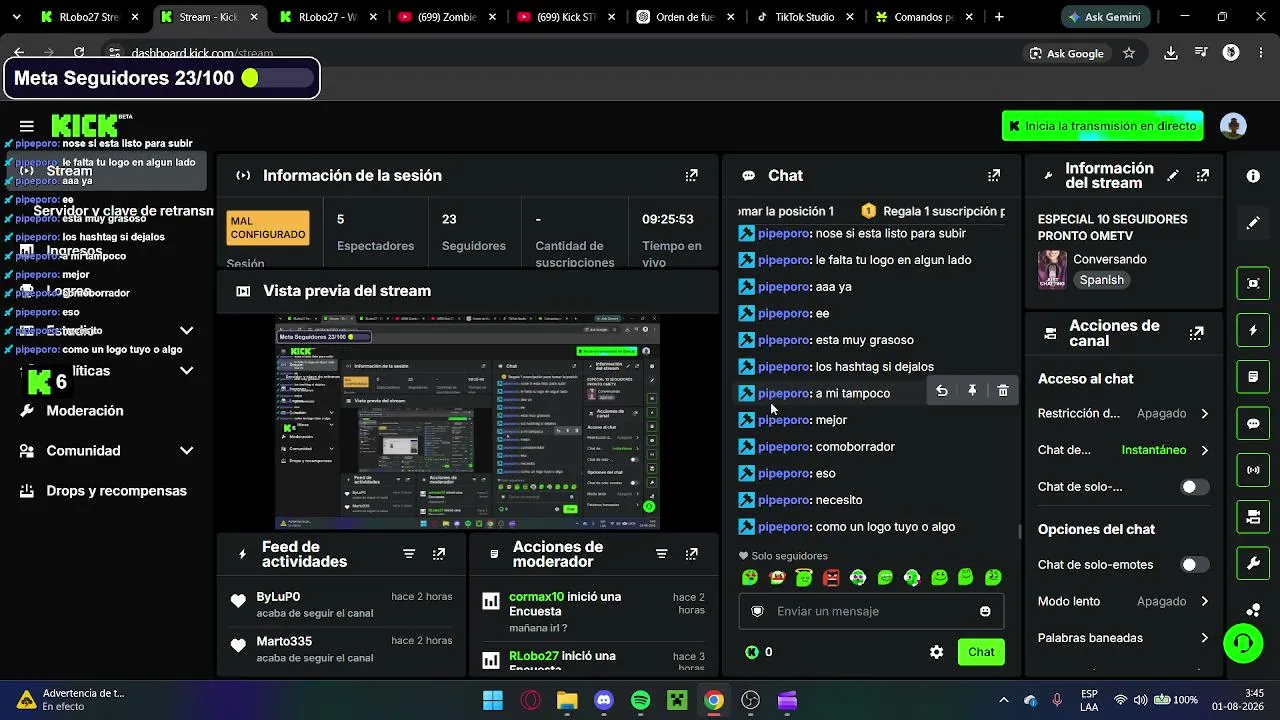The image size is (1280, 720).
Task: Toggle the stream preview widget icon in the right sidebar
Action: (x=1253, y=283)
